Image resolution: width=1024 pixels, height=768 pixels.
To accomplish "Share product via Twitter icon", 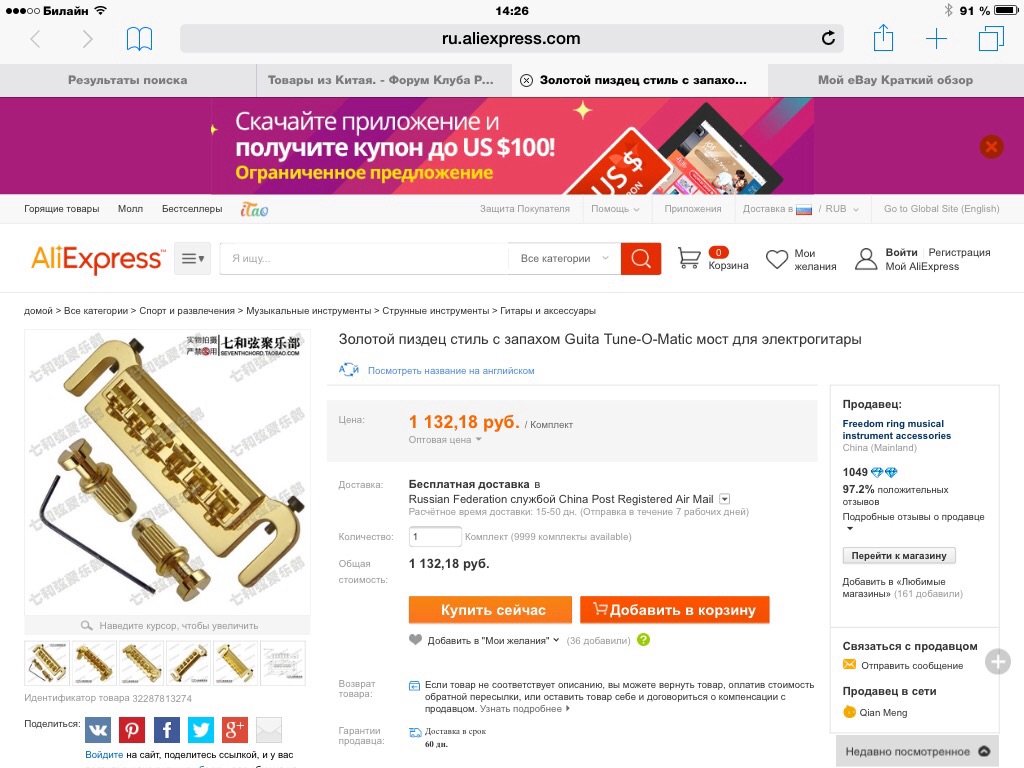I will click(200, 729).
